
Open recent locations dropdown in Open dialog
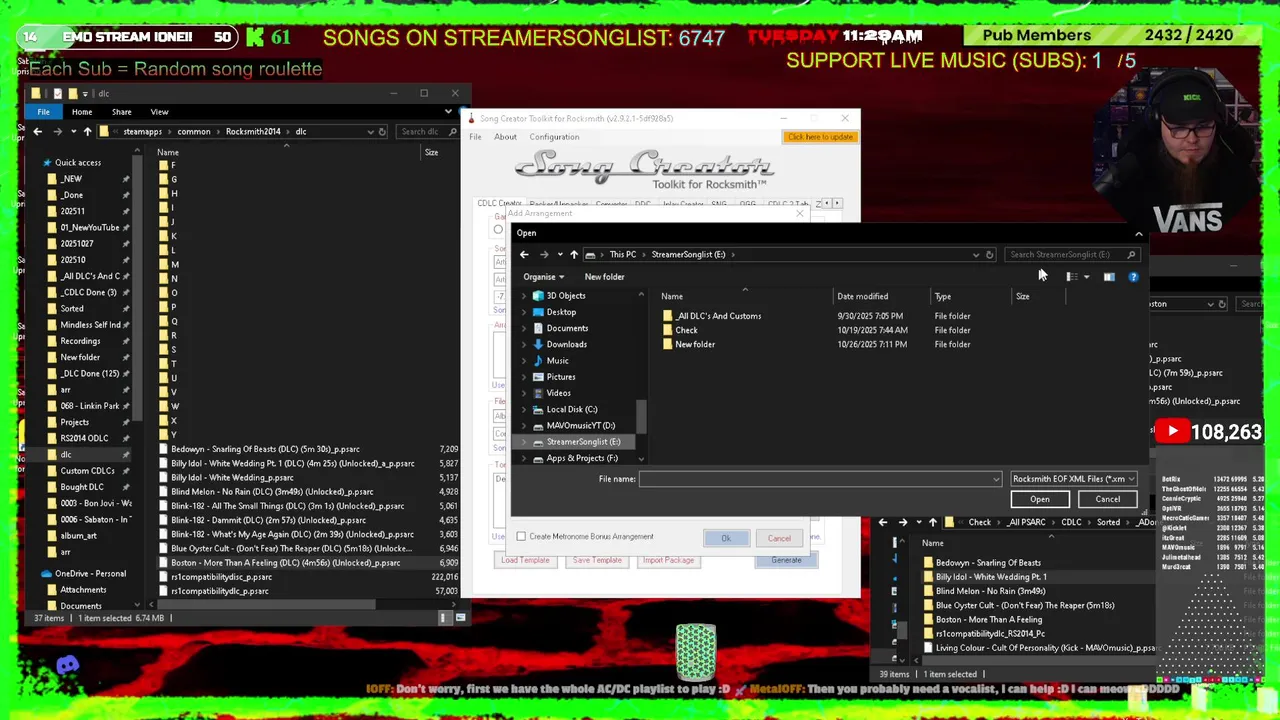[x=559, y=254]
